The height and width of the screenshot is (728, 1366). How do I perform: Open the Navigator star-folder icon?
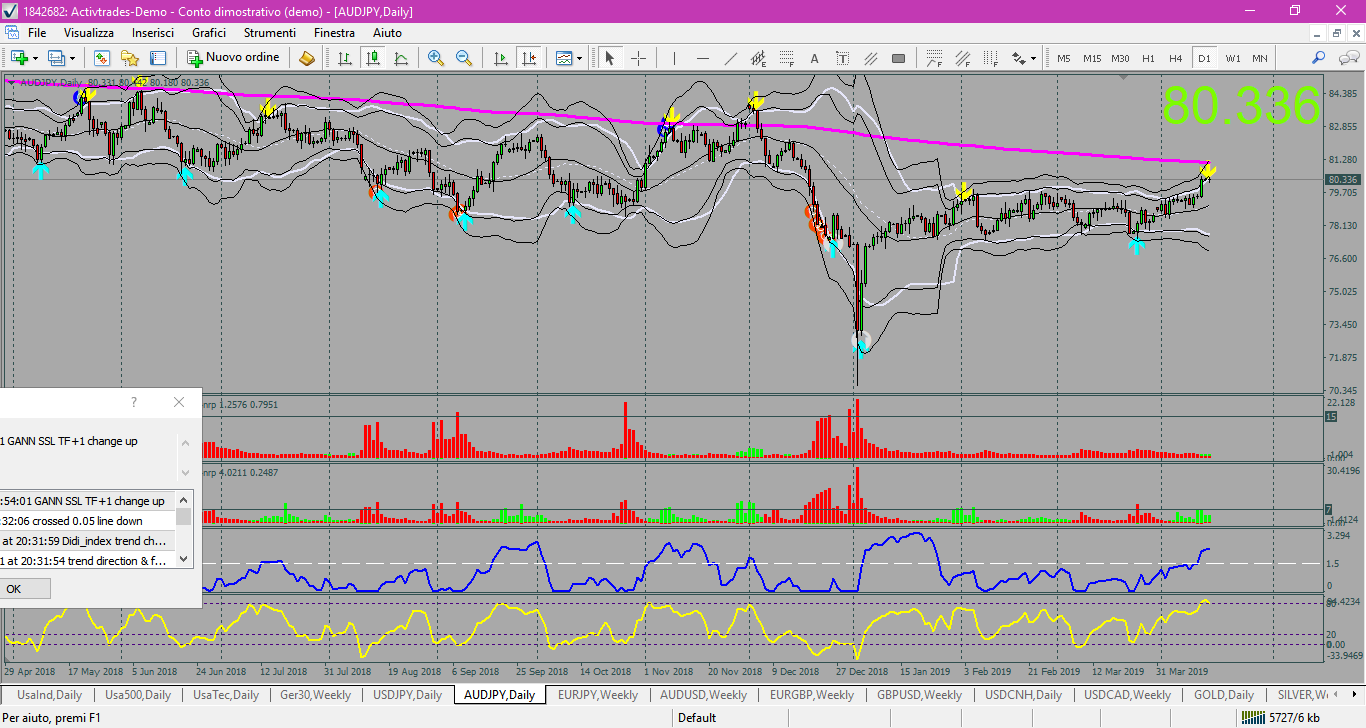pyautogui.click(x=130, y=58)
